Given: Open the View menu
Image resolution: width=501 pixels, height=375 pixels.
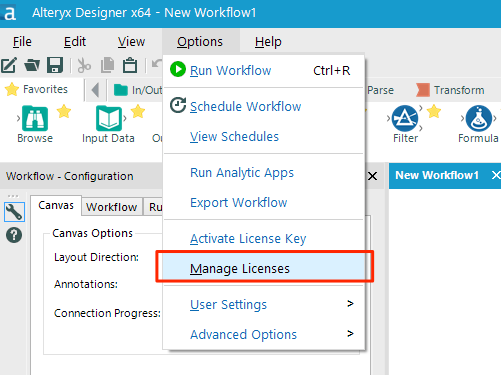Looking at the screenshot, I should 131,42.
